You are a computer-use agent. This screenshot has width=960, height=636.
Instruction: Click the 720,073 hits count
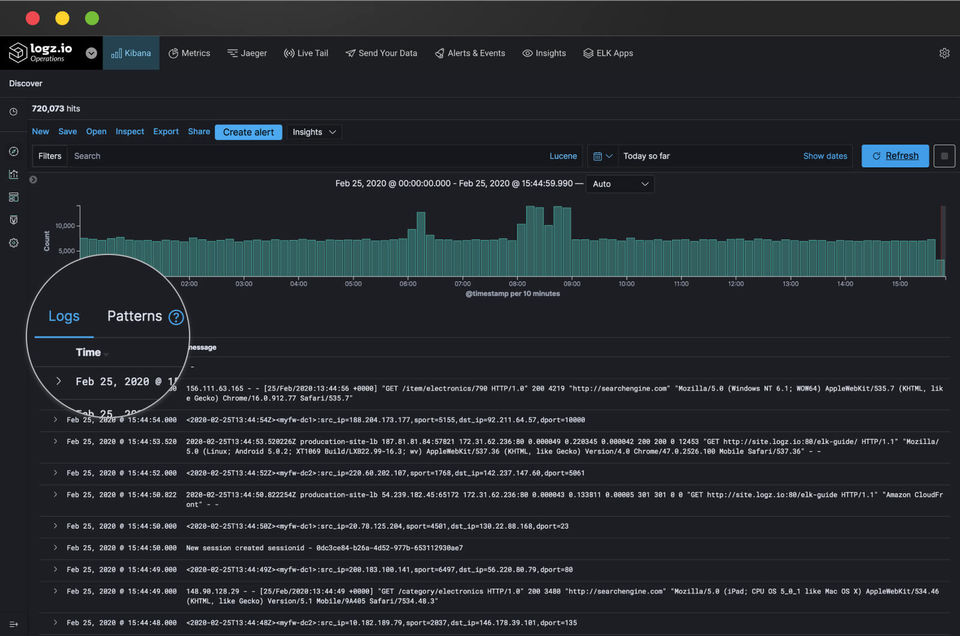56,109
